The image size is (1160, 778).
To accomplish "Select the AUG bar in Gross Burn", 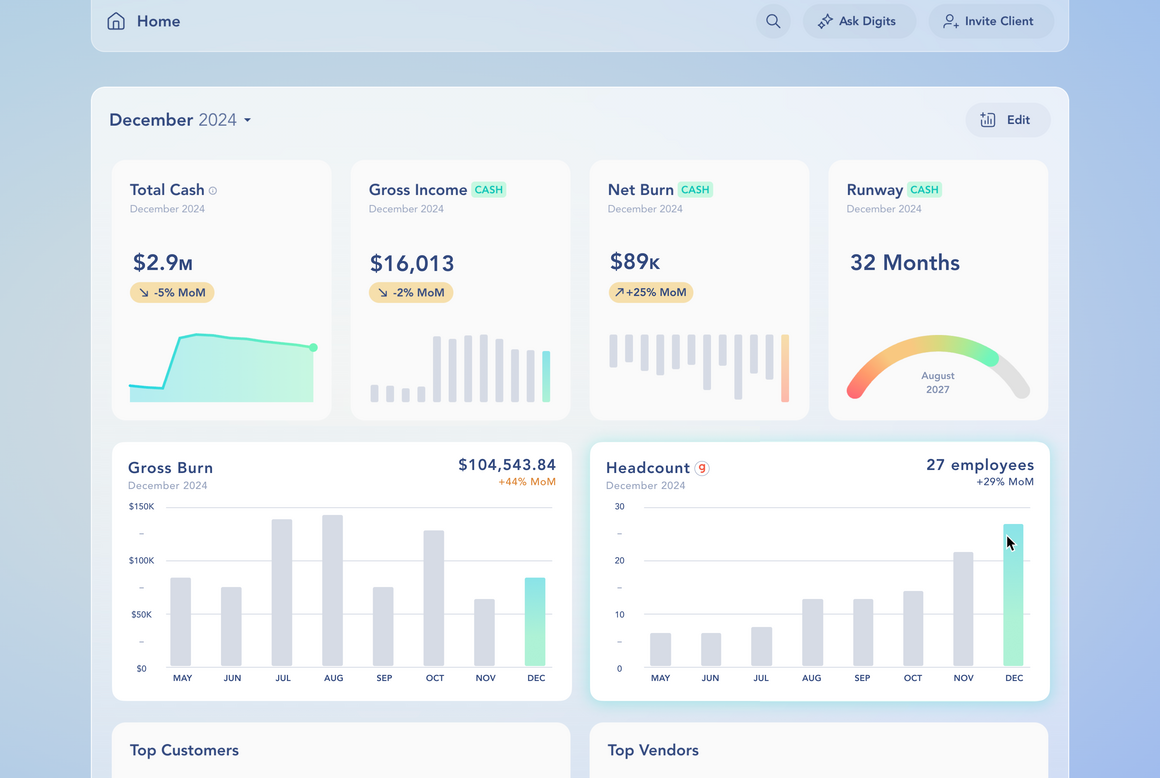I will tap(332, 590).
